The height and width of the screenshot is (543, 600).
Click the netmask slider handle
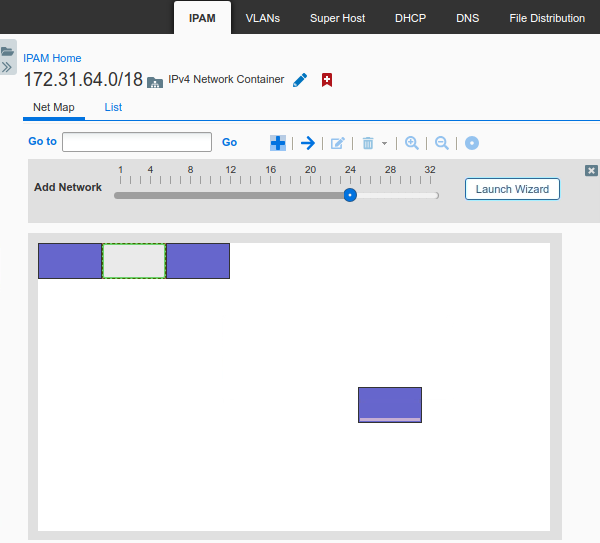point(350,195)
